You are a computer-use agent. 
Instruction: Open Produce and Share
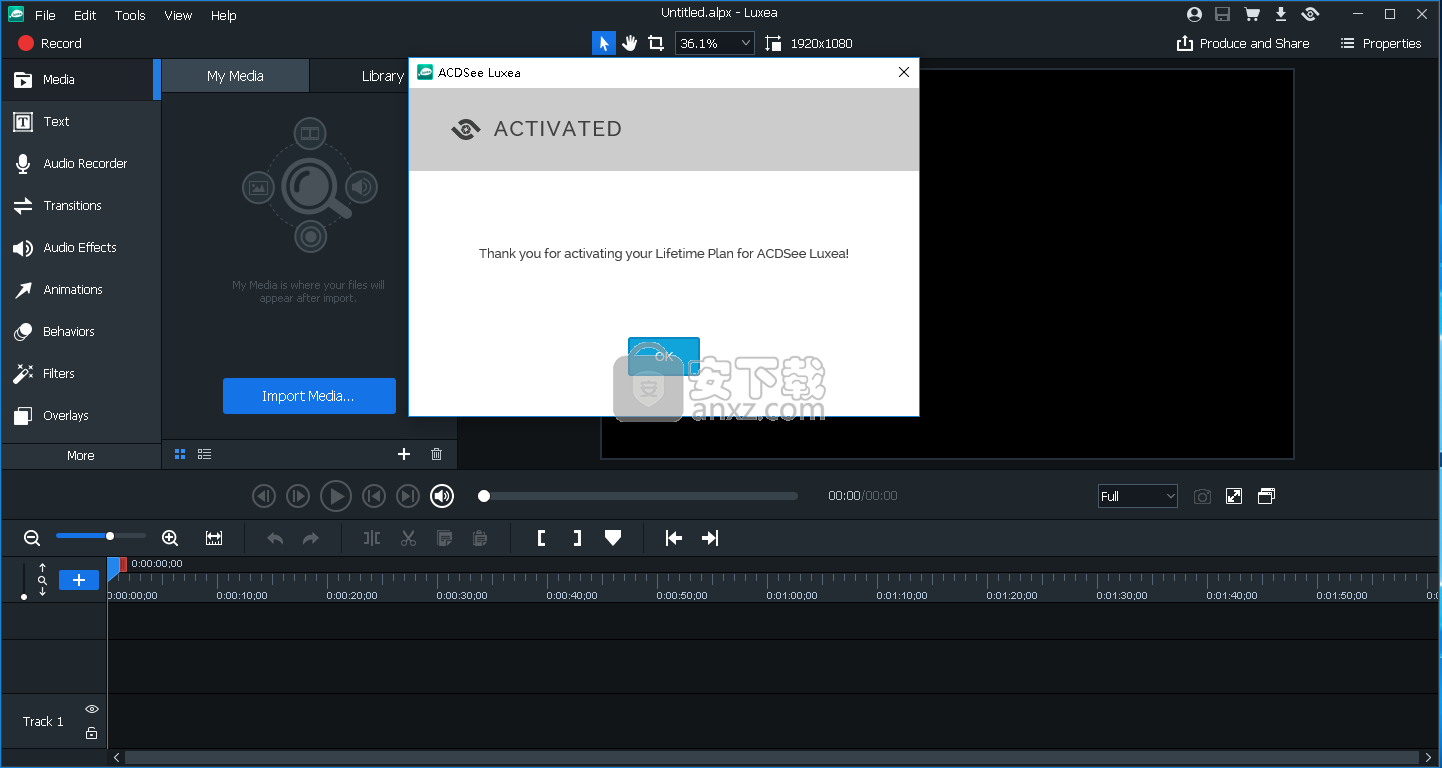(1243, 43)
